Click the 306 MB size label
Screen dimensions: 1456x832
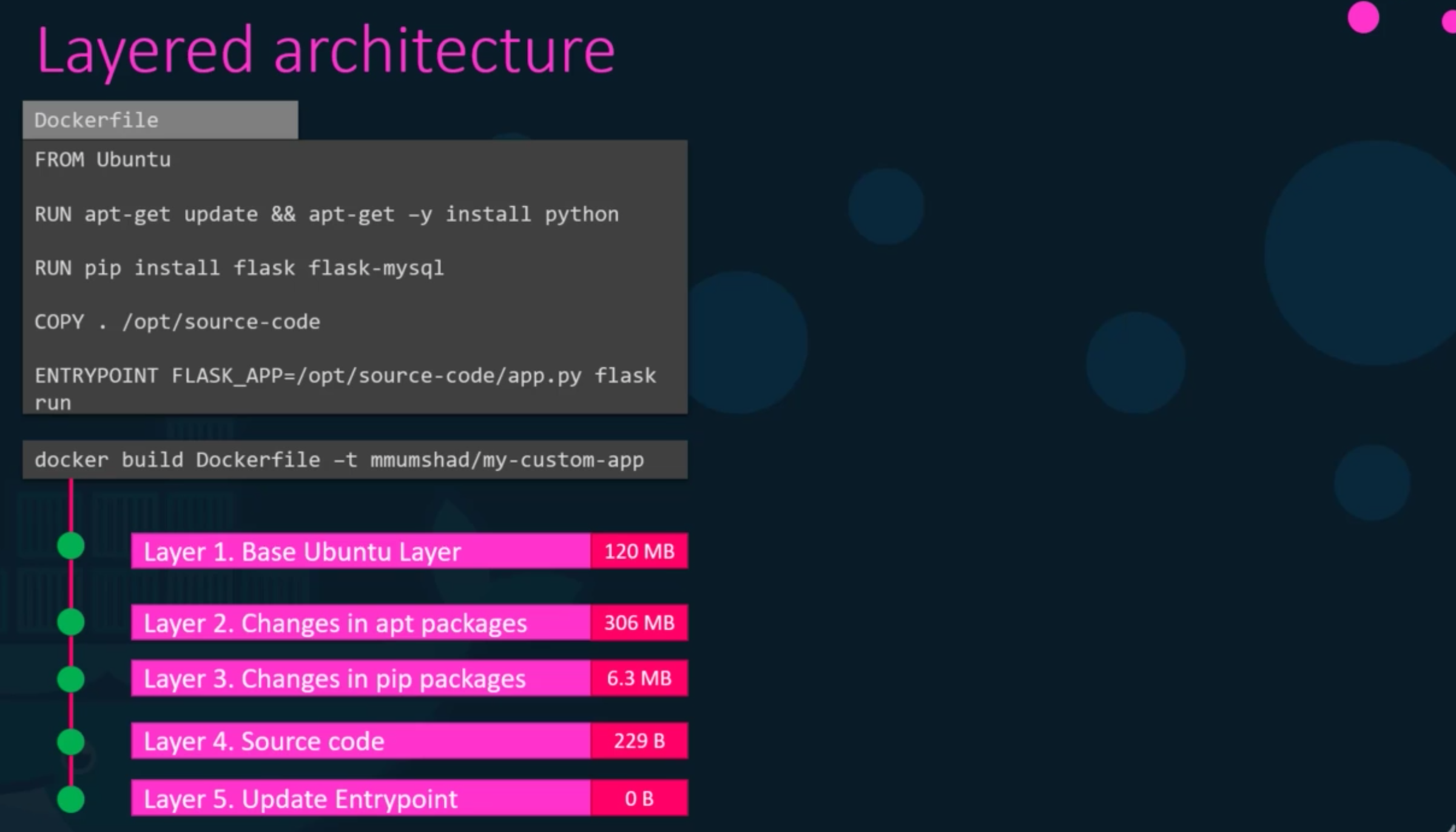click(x=639, y=623)
